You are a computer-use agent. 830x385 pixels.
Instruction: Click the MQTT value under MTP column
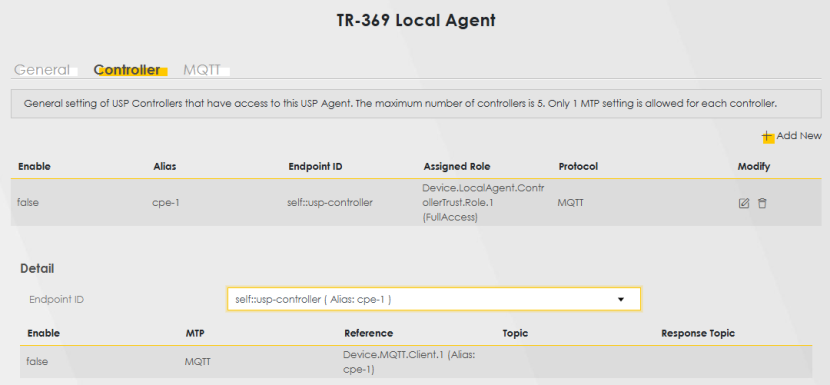(x=198, y=362)
